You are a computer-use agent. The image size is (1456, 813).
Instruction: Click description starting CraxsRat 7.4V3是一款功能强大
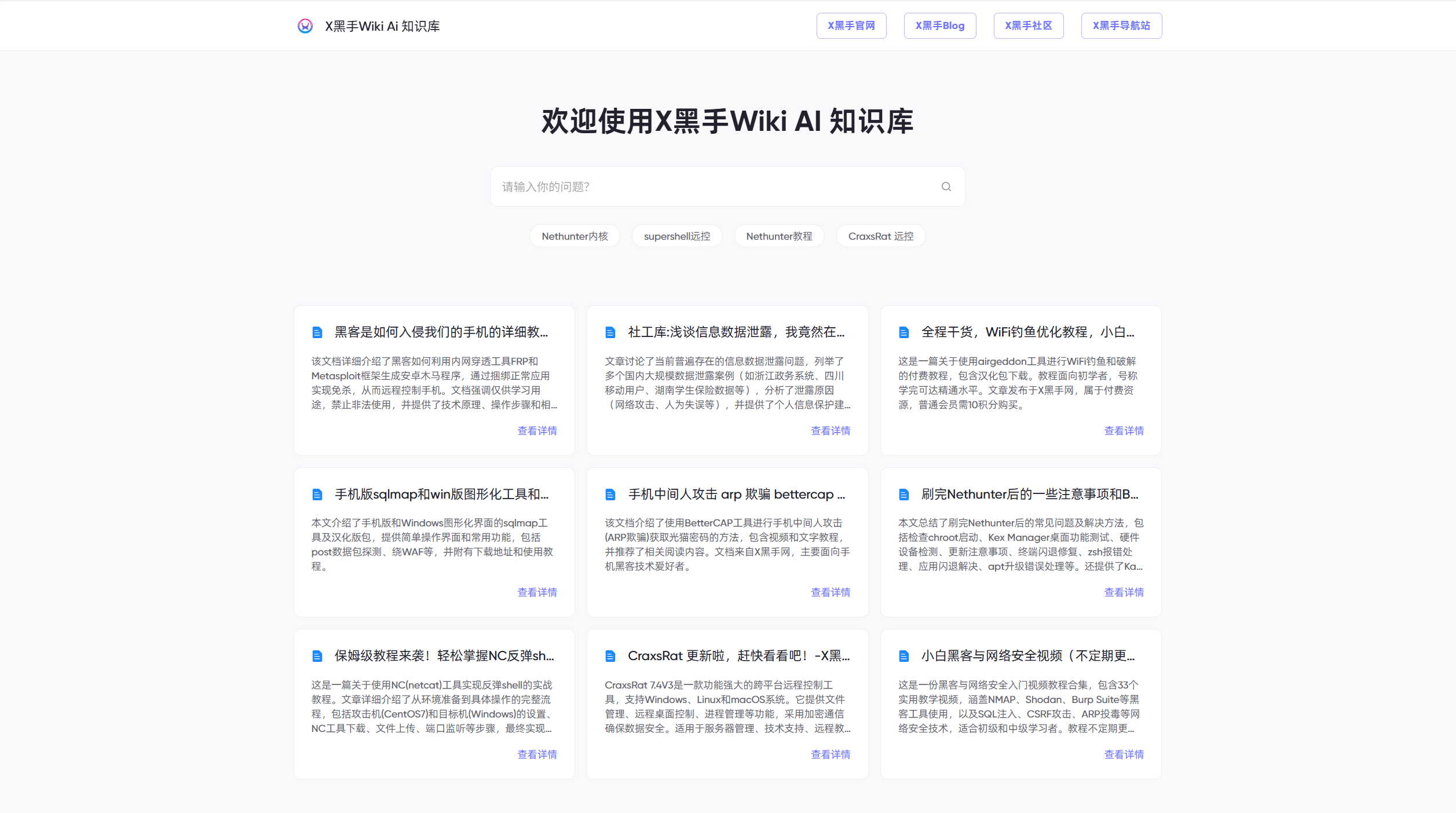[x=727, y=706]
